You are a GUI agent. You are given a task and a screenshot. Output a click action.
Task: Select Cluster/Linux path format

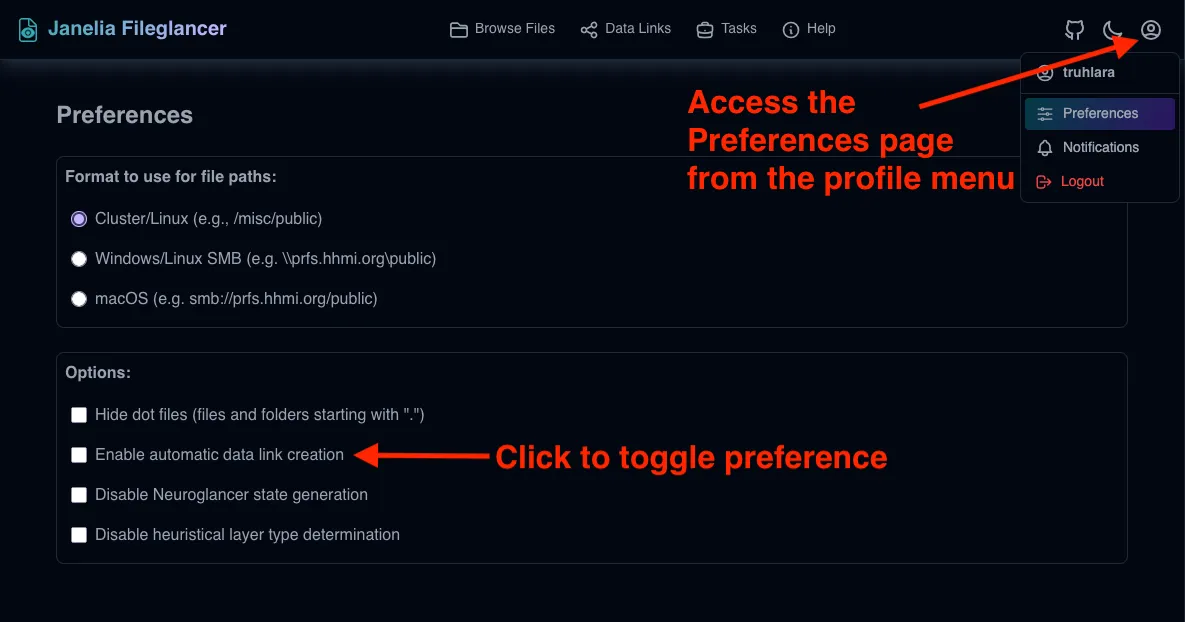(x=79, y=219)
